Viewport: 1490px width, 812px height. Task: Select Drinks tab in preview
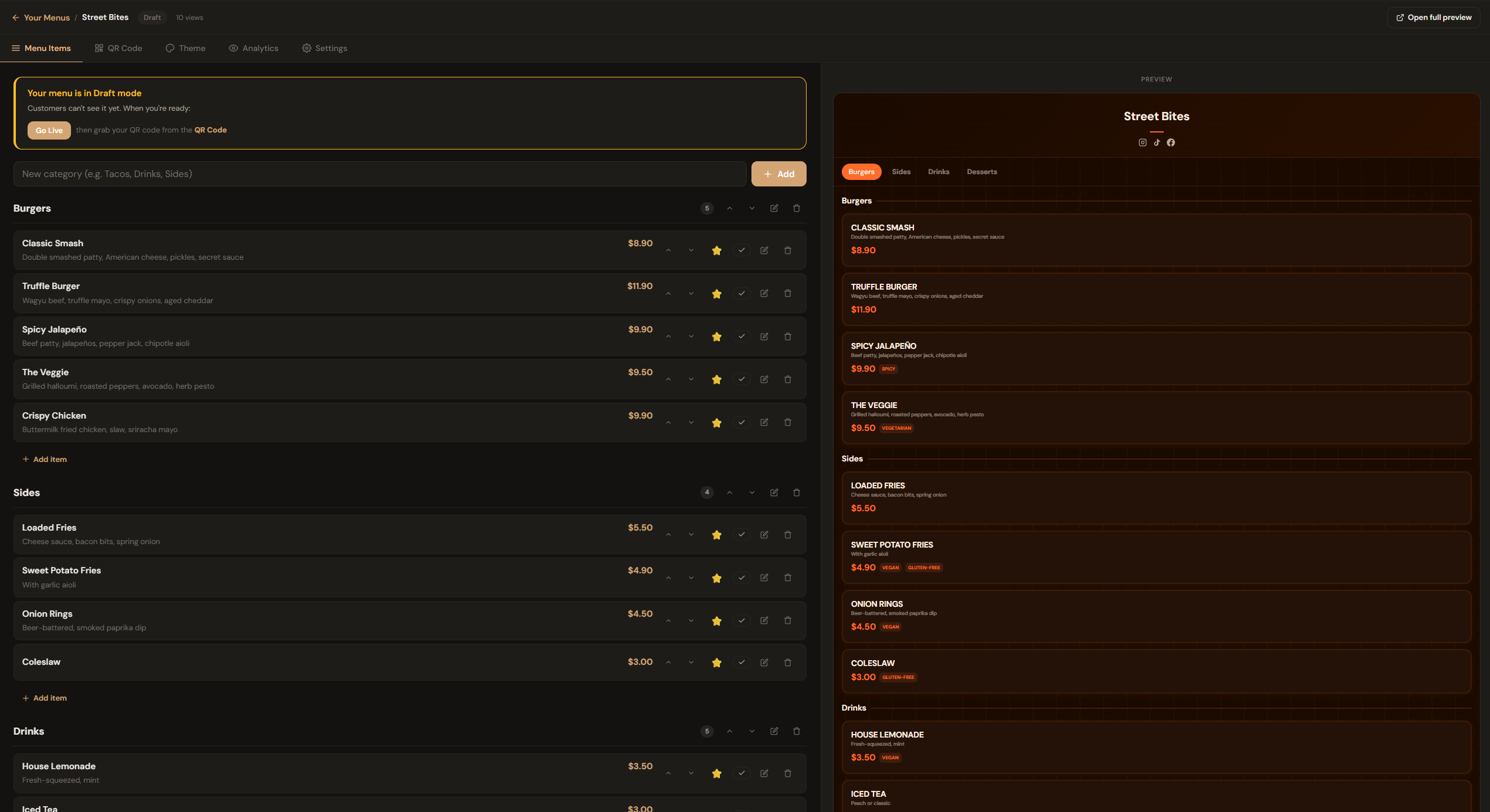pyautogui.click(x=939, y=172)
